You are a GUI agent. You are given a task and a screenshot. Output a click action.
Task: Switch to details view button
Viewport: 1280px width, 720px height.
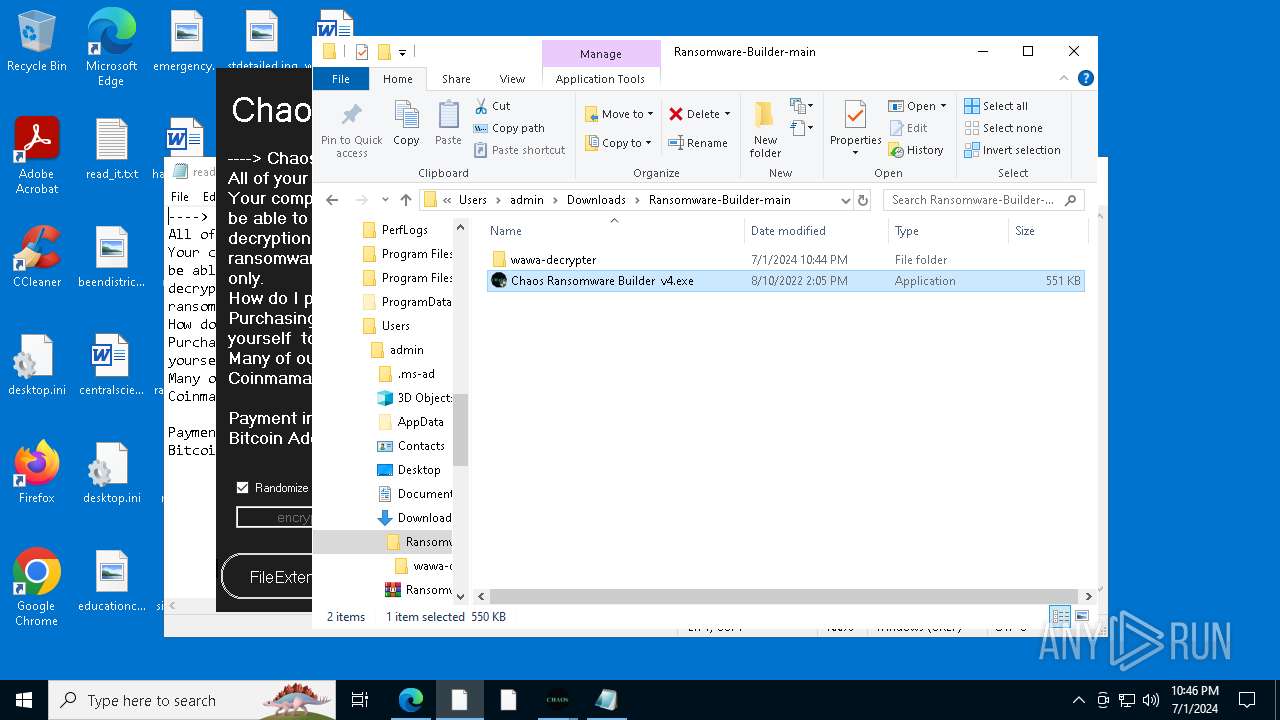click(x=1060, y=616)
